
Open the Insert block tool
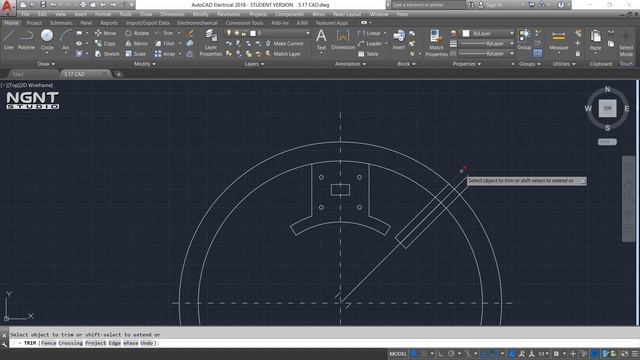(399, 40)
